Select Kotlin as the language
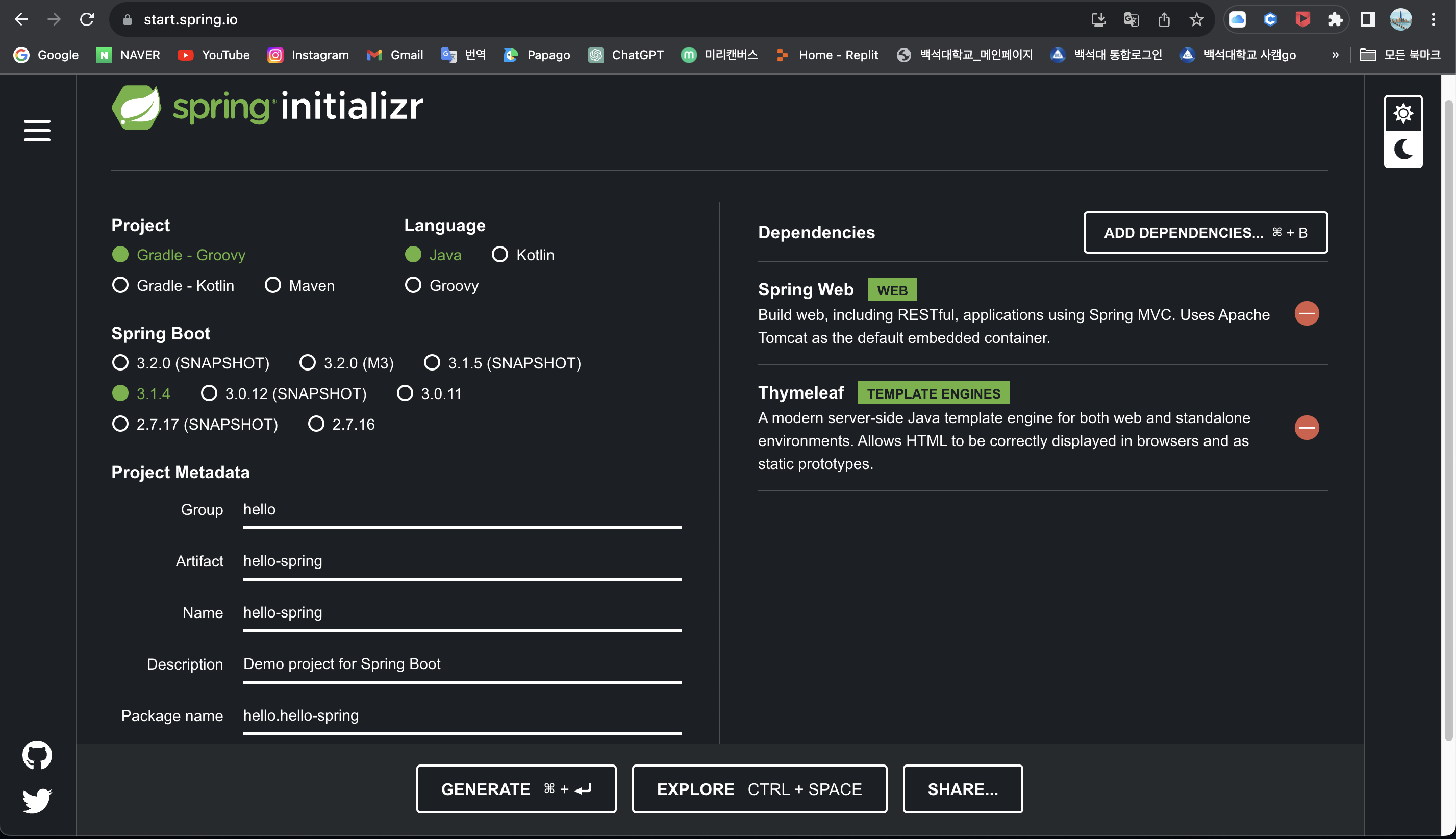 [x=500, y=255]
